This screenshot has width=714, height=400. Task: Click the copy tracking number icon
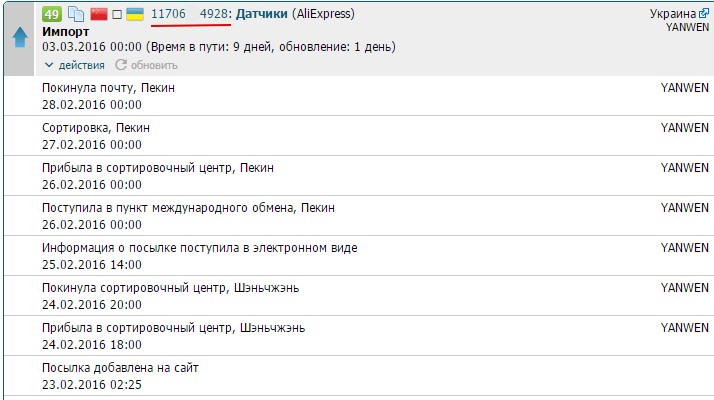(76, 15)
